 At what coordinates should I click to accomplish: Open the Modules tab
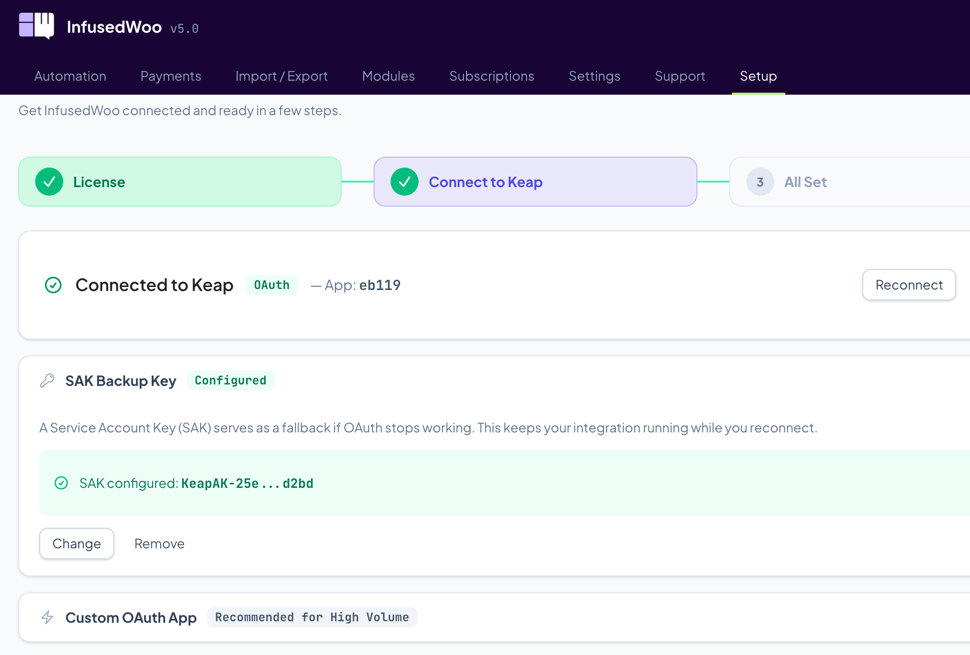pos(388,76)
